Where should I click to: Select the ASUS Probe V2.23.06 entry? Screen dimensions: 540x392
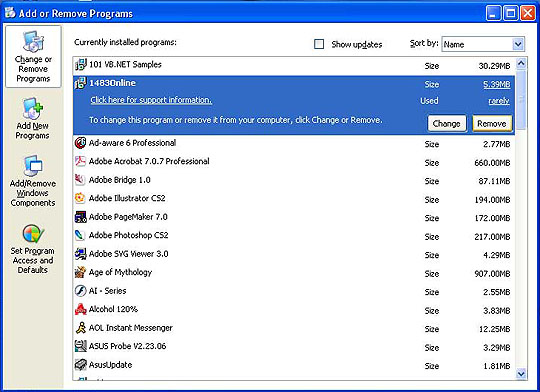tap(294, 347)
